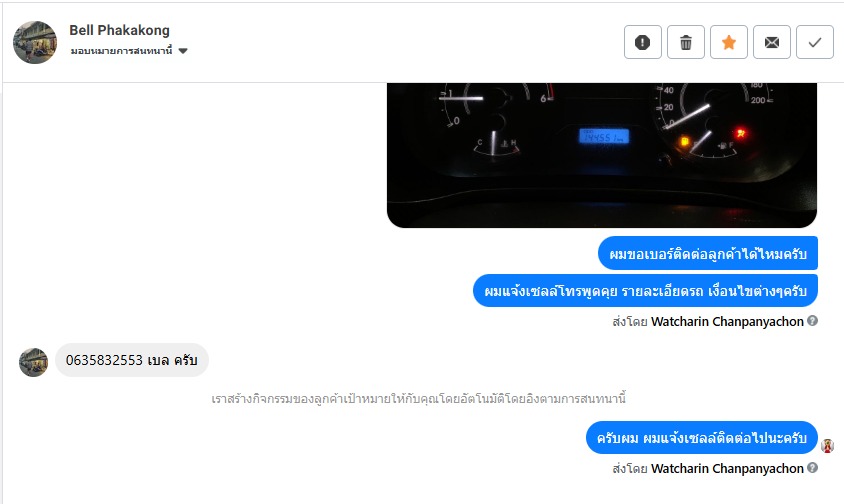
Task: Select the blue bubble asking for contact number
Action: pyautogui.click(x=708, y=253)
